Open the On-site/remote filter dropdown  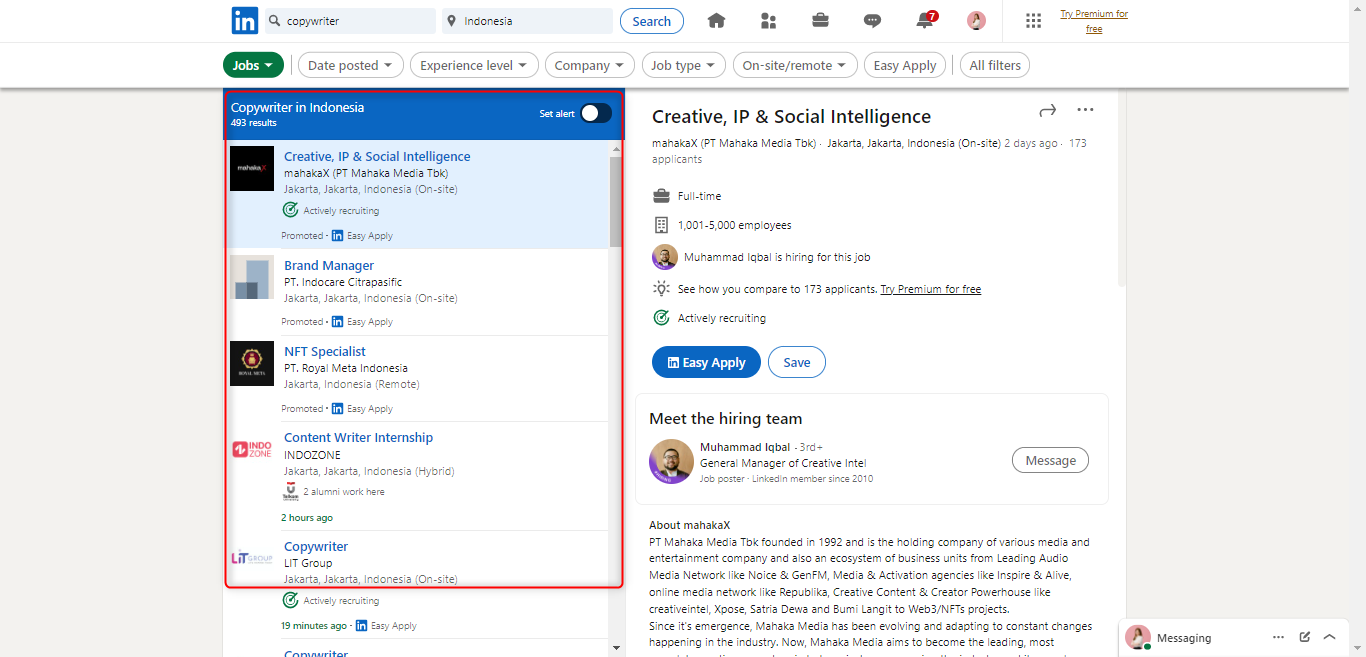pyautogui.click(x=795, y=65)
